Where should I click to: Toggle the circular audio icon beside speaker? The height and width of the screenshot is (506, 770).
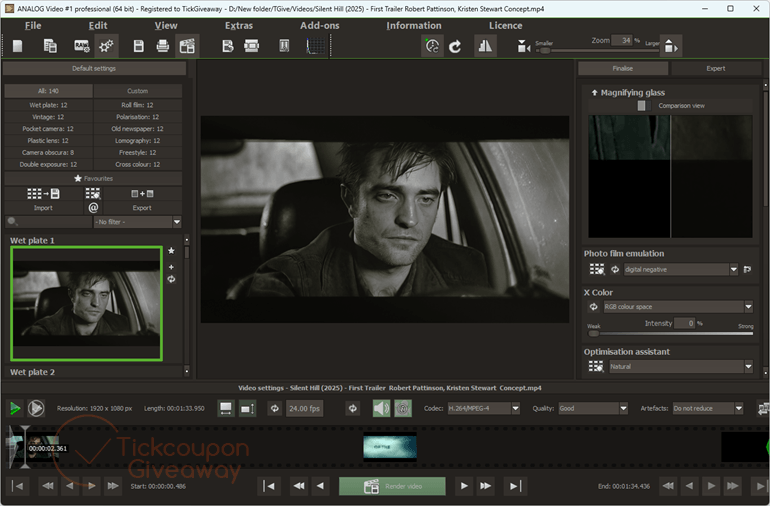403,408
